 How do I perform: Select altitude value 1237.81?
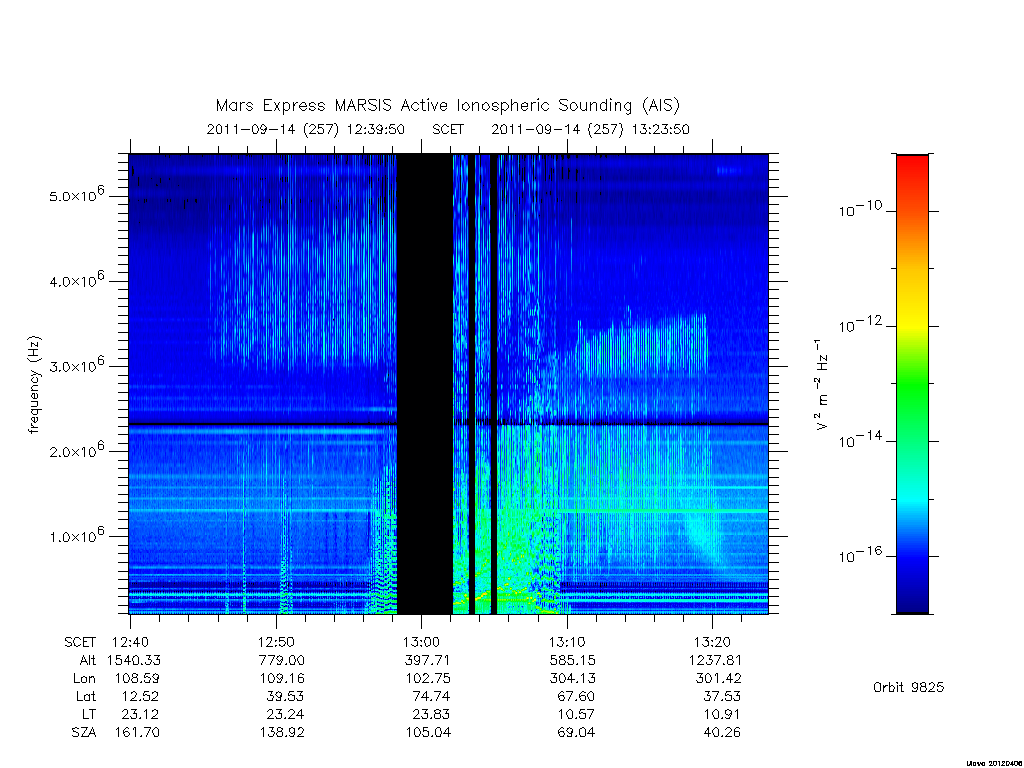pos(716,660)
